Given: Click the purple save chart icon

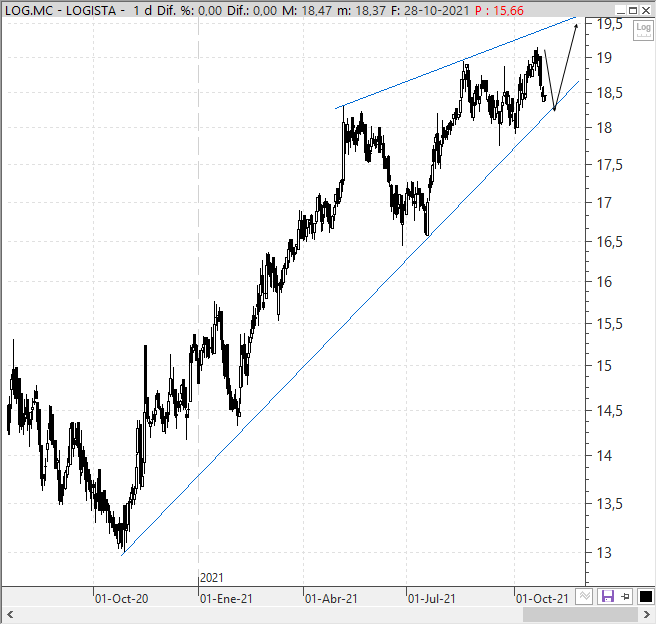Looking at the screenshot, I should coord(608,596).
